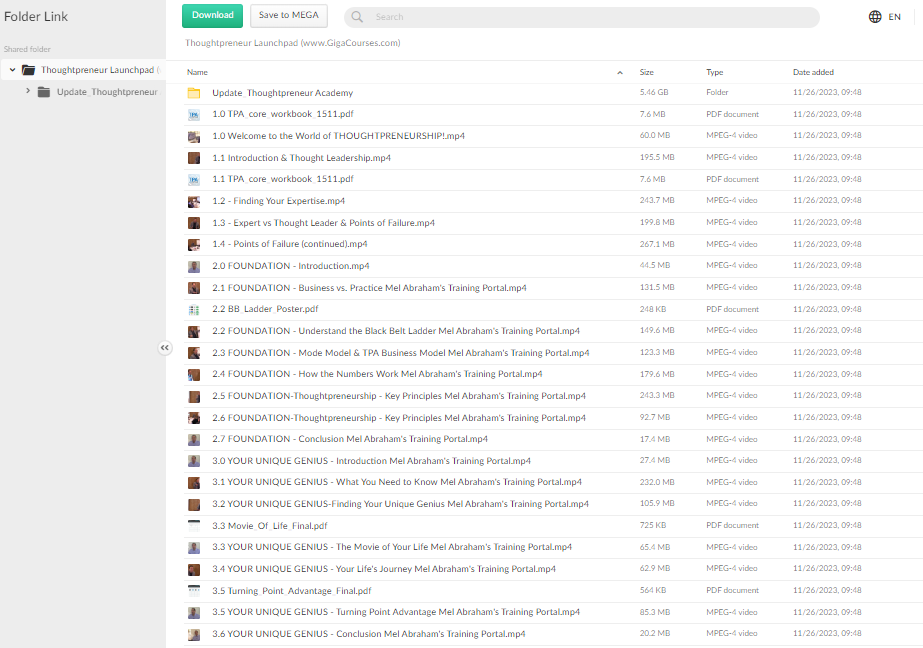The height and width of the screenshot is (648, 923).
Task: Sort files by Type column header
Action: [x=714, y=73]
